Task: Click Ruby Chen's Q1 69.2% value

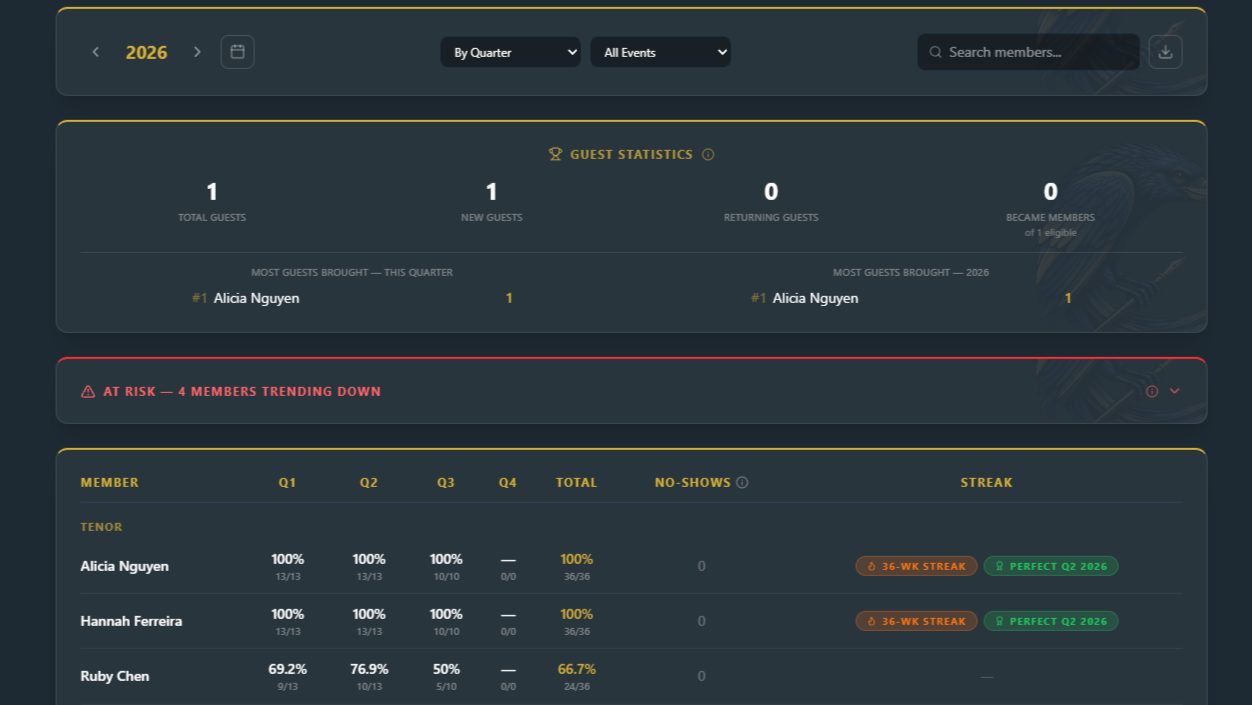Action: (x=287, y=669)
